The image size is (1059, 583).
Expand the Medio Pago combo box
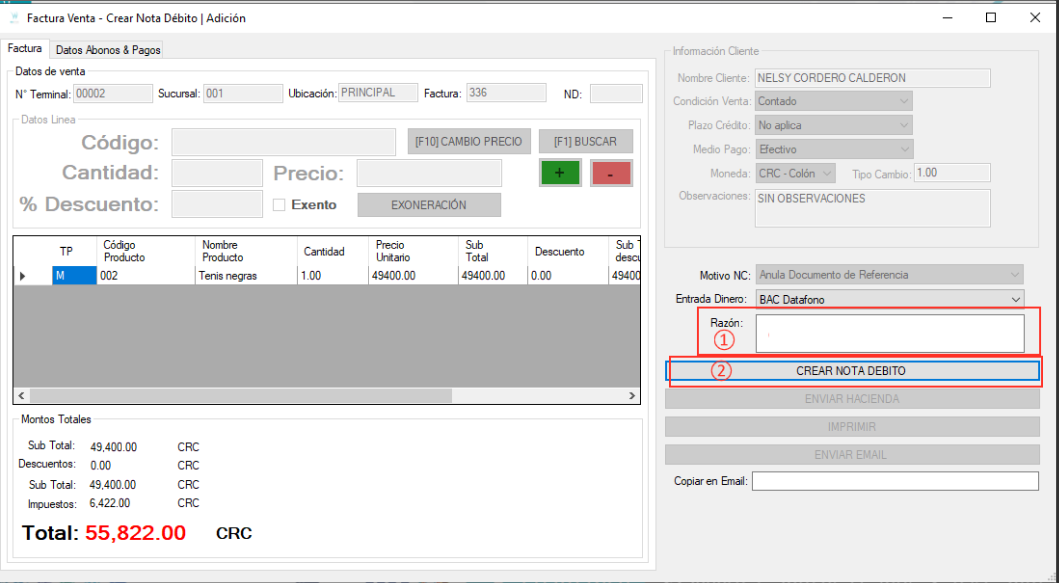pyautogui.click(x=833, y=149)
